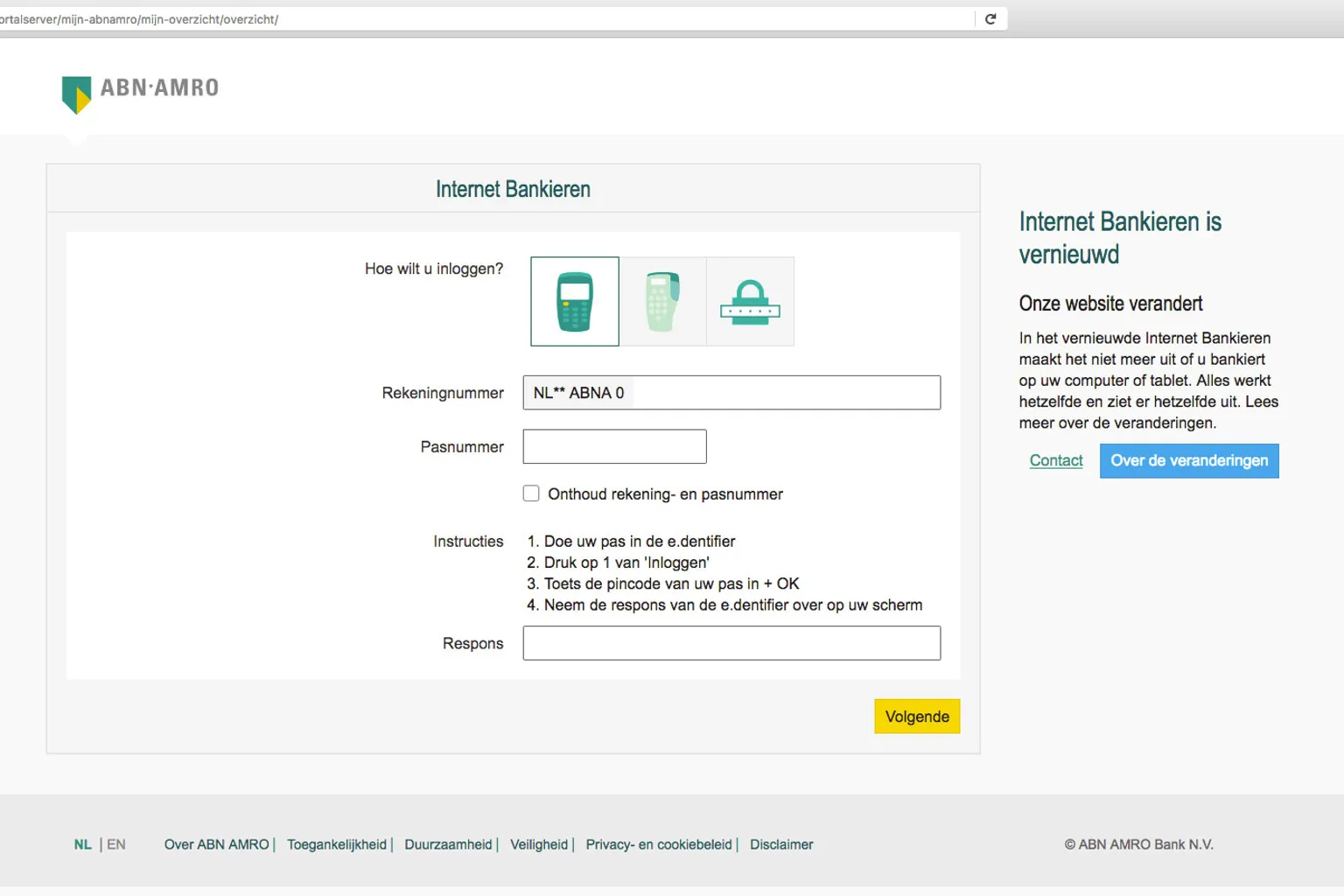This screenshot has width=1344, height=896.
Task: Select the NL language option
Action: (82, 844)
